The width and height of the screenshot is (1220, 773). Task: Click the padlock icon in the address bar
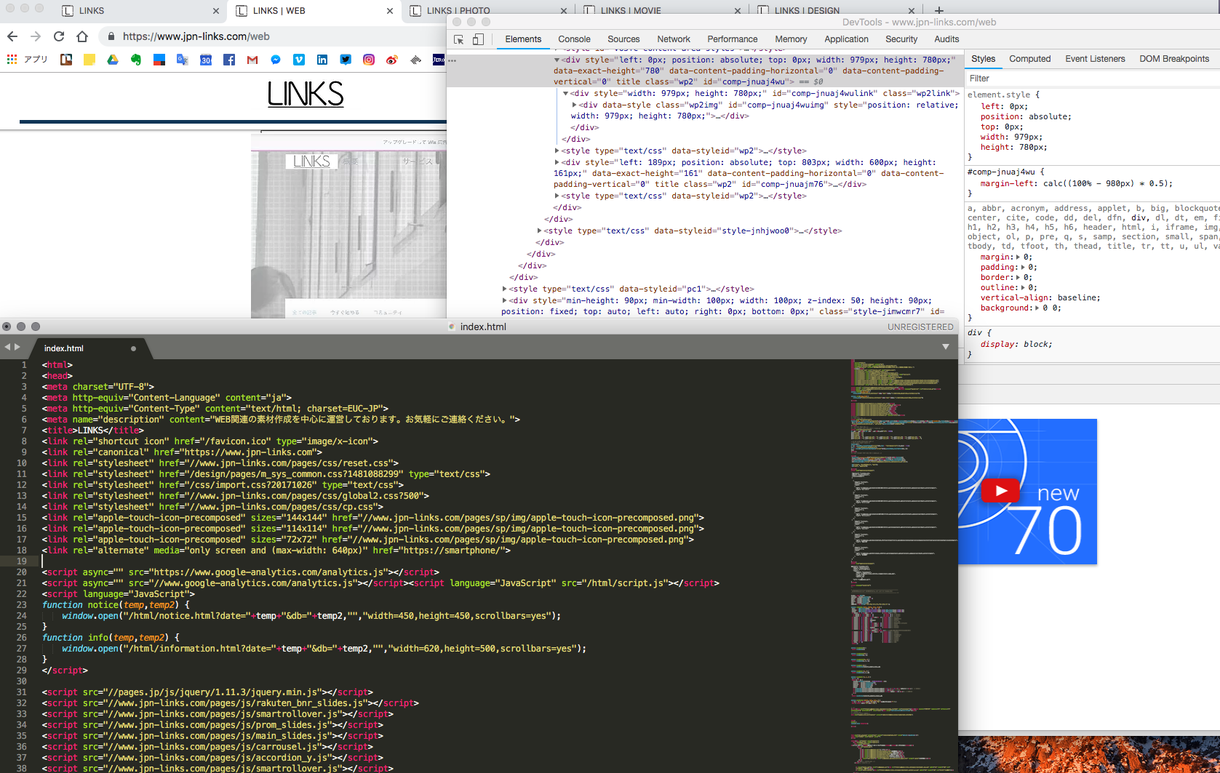111,37
